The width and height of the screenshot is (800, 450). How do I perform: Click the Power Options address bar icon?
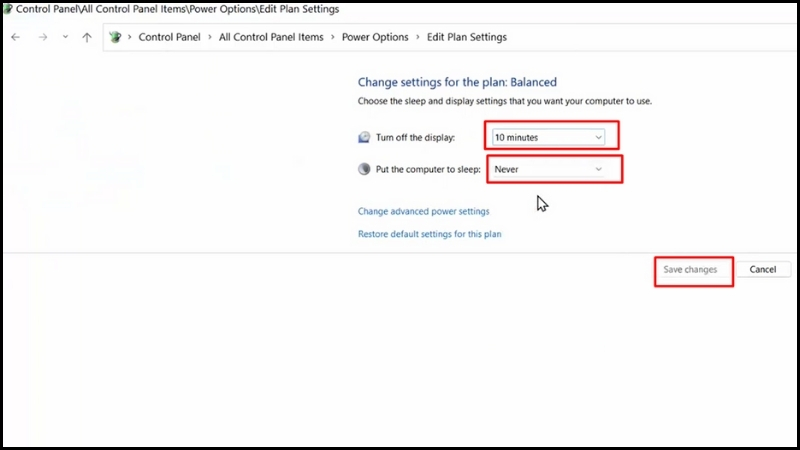[x=115, y=37]
